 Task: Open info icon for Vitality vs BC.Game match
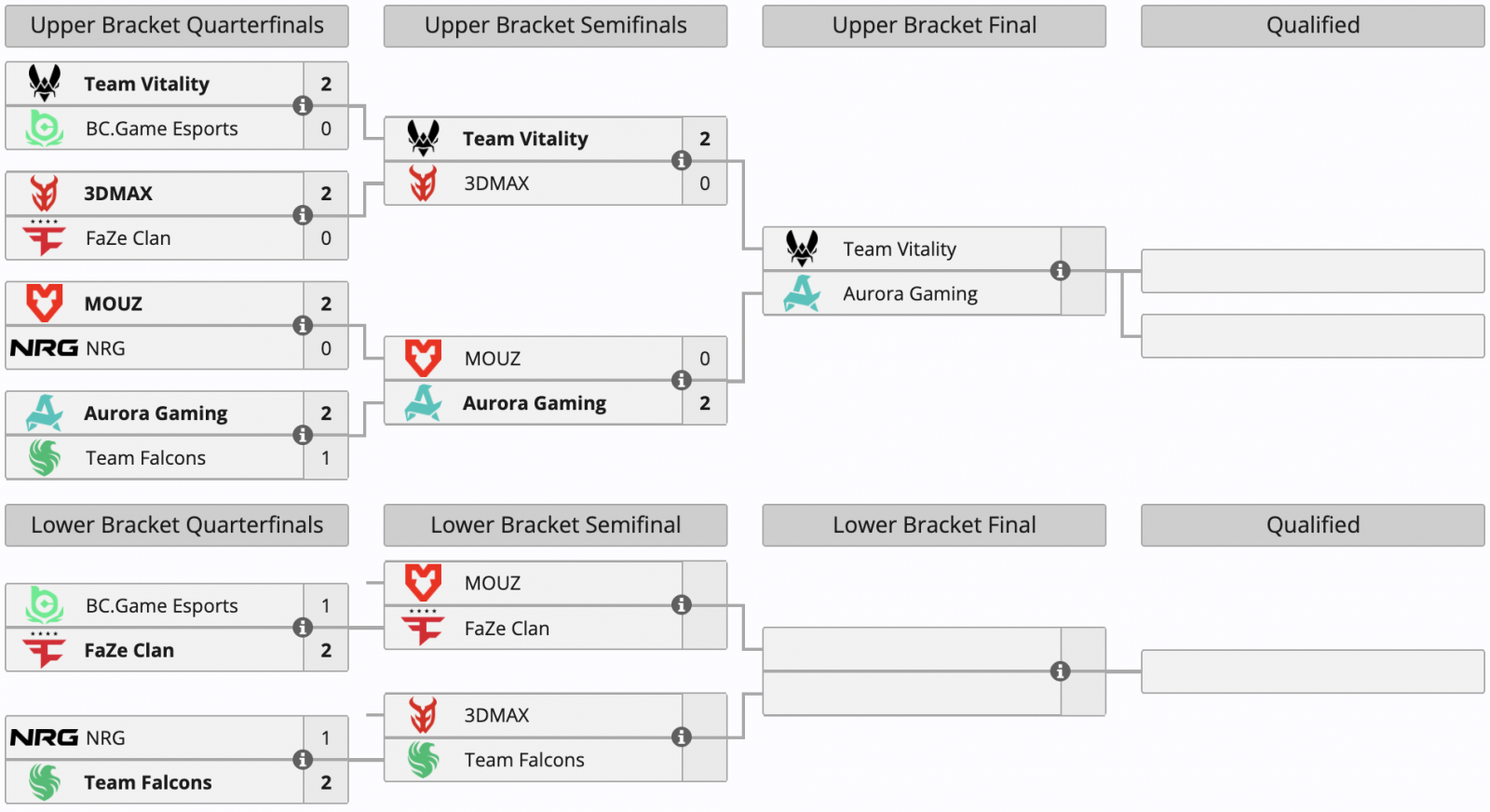coord(303,106)
